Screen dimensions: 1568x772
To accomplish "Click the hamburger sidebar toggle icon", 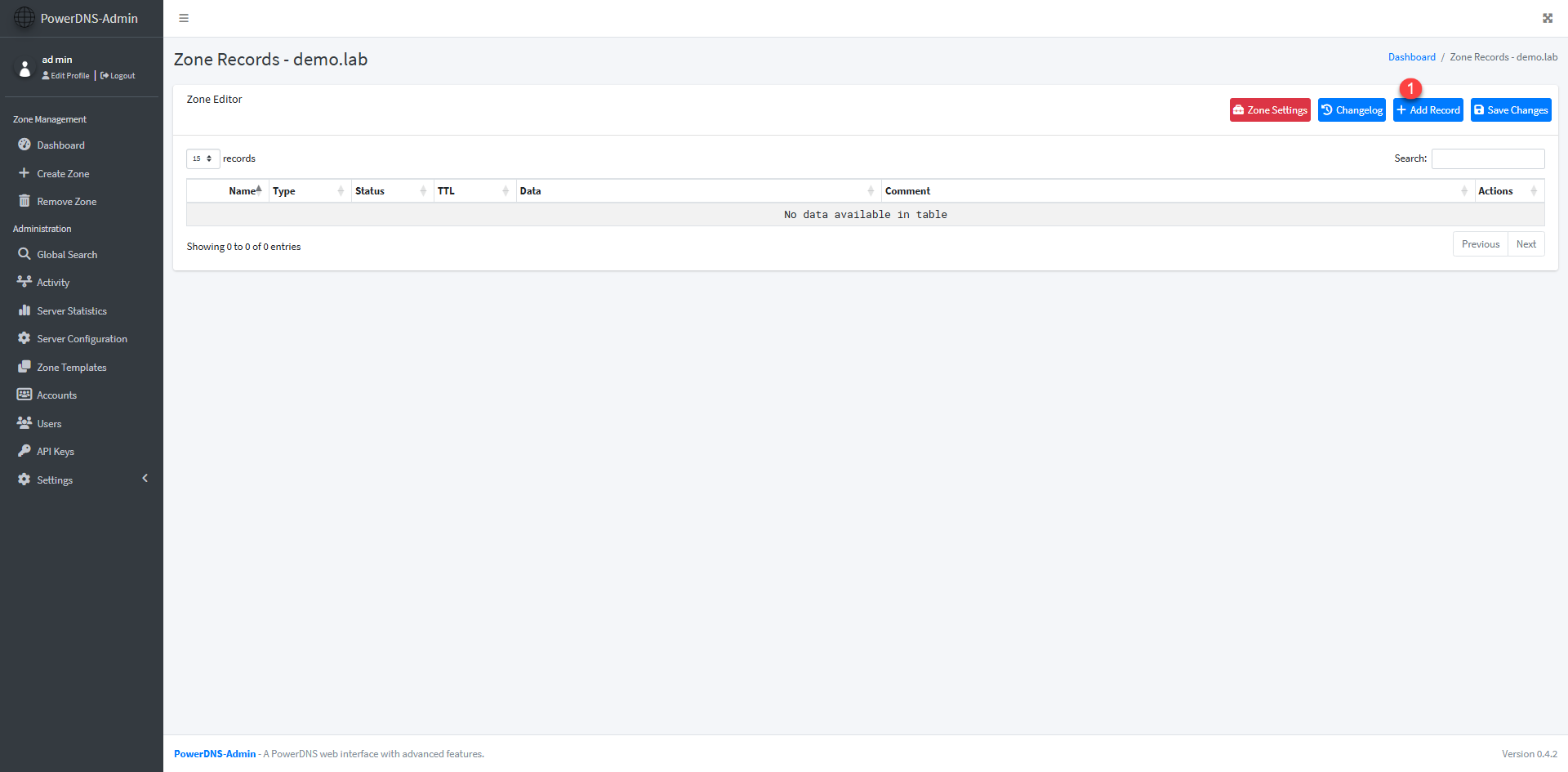I will point(184,18).
